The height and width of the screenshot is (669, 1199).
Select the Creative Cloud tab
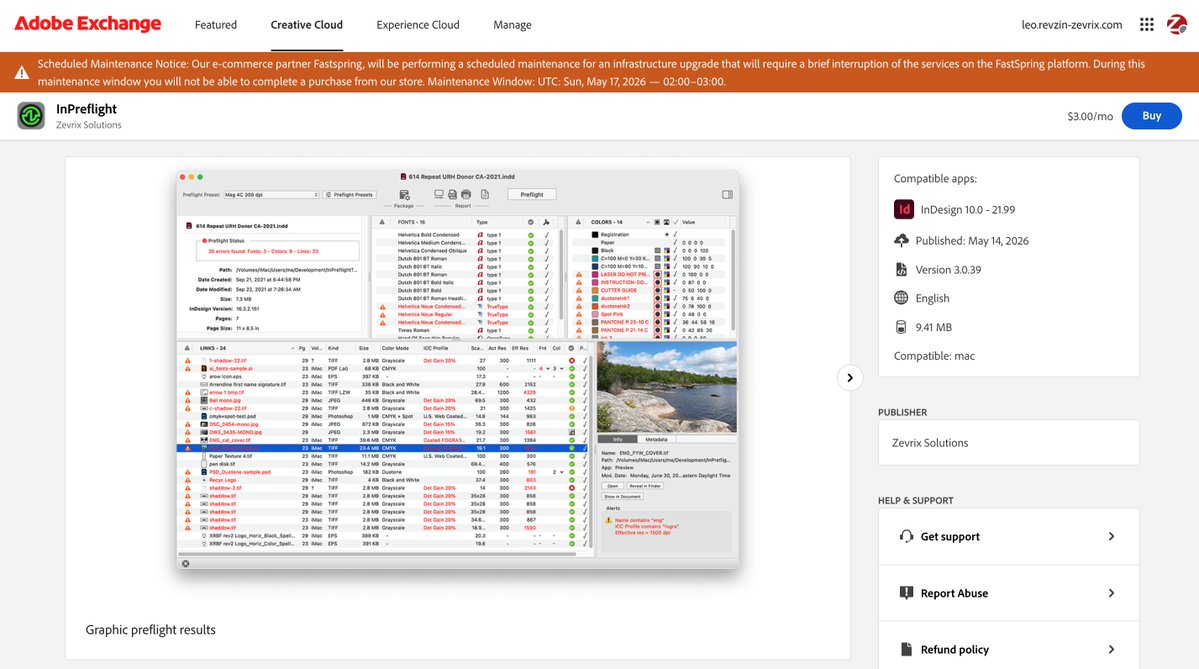pyautogui.click(x=307, y=24)
